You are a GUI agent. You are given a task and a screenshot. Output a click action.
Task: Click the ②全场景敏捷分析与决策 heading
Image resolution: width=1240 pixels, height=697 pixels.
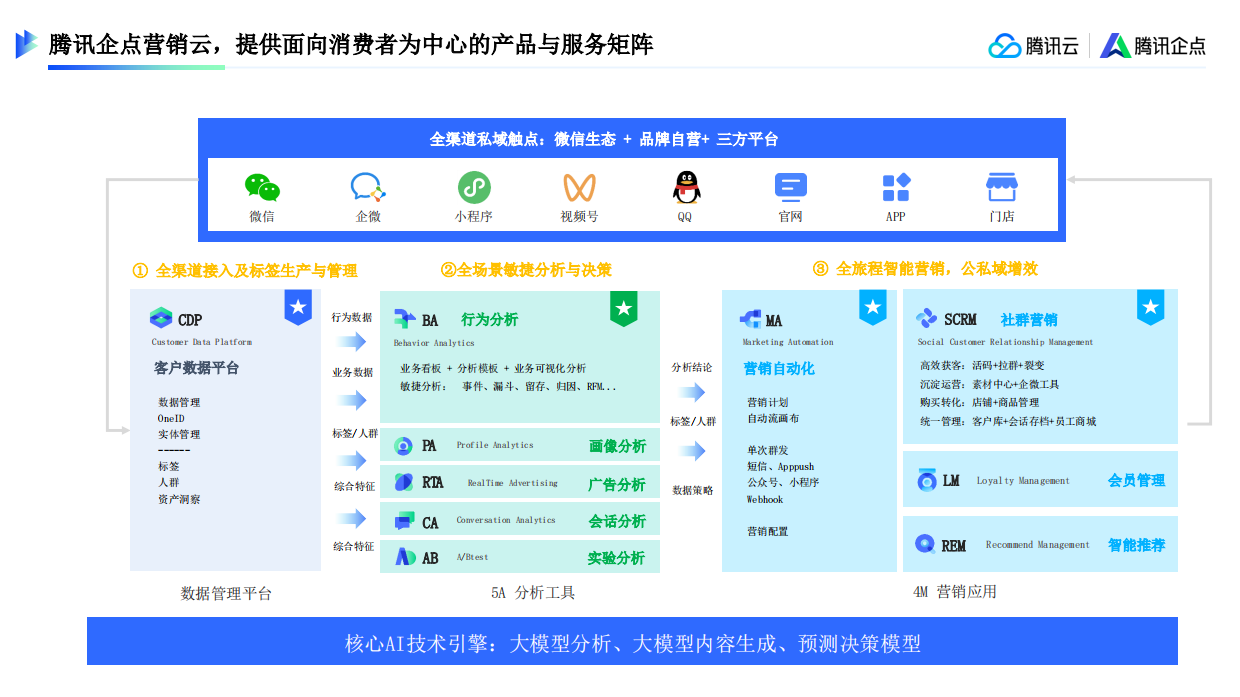526,270
